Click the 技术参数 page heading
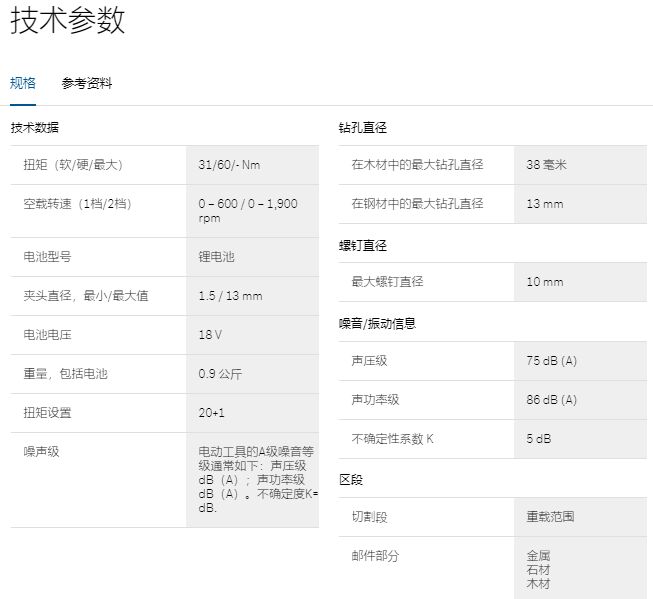653x599 pixels. click(x=68, y=22)
